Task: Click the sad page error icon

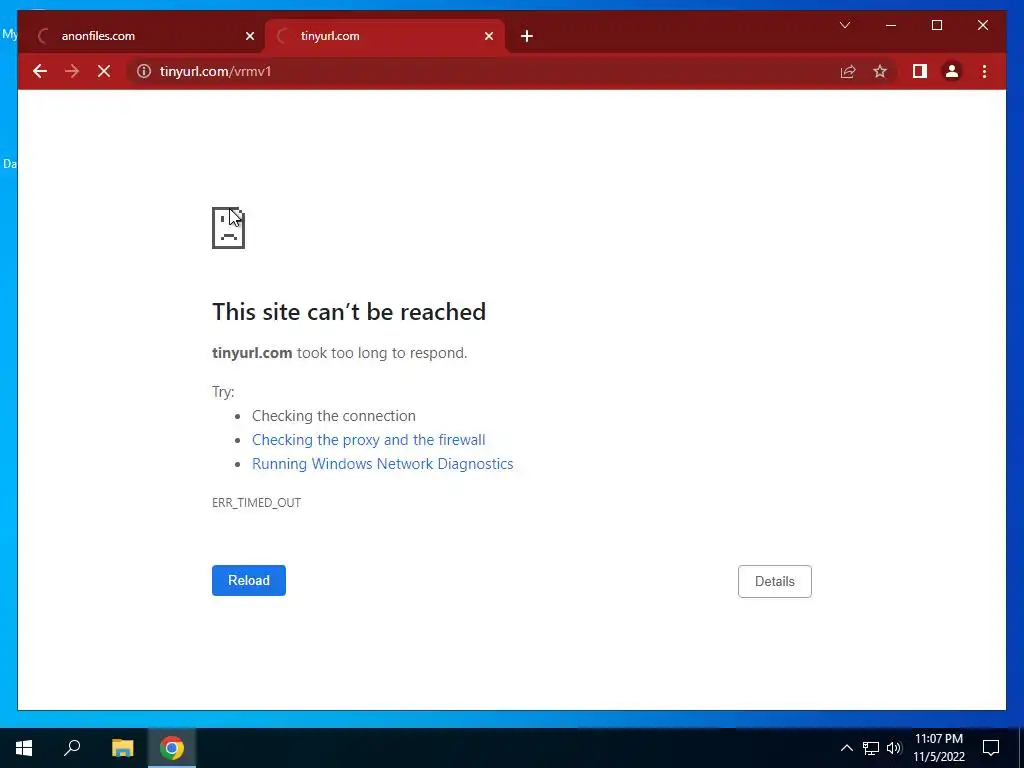Action: coord(229,228)
